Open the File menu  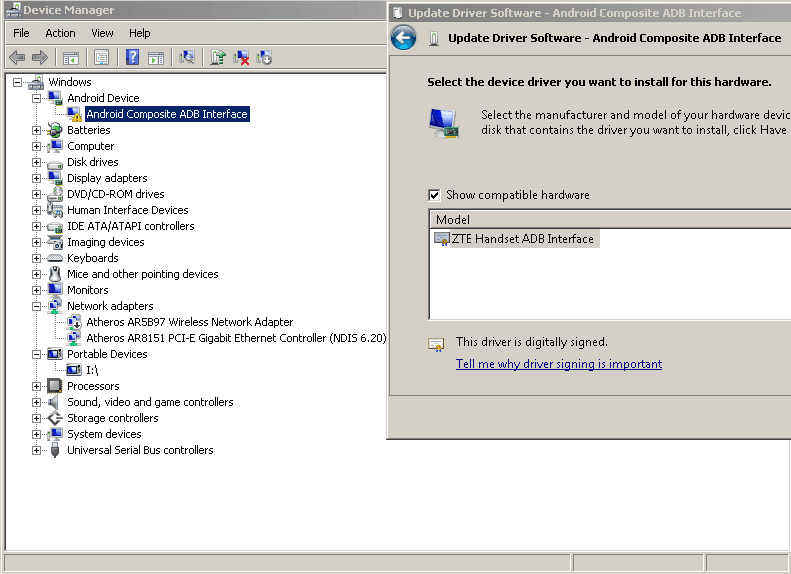pyautogui.click(x=21, y=33)
